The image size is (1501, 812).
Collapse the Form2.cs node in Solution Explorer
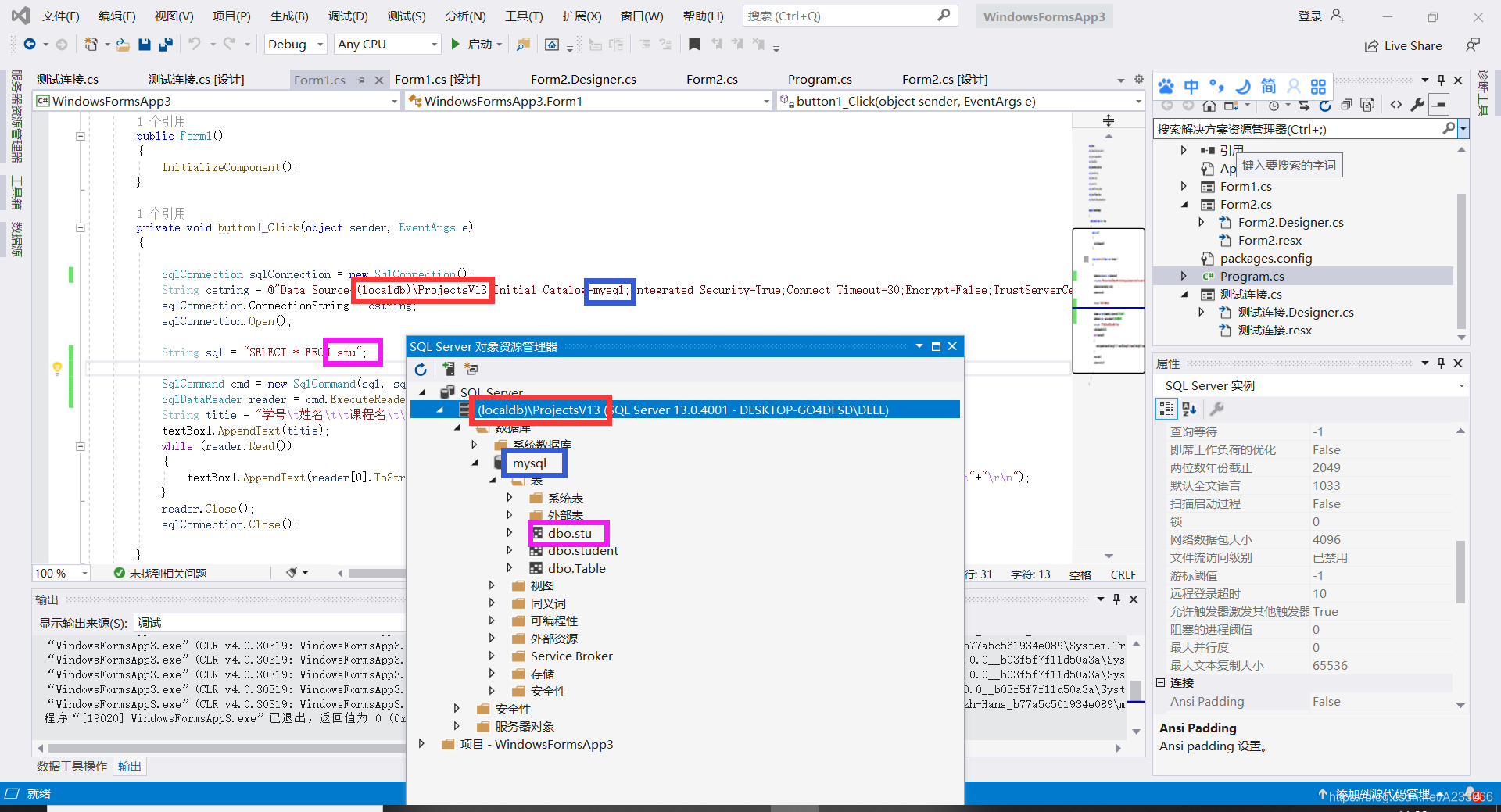(1184, 204)
